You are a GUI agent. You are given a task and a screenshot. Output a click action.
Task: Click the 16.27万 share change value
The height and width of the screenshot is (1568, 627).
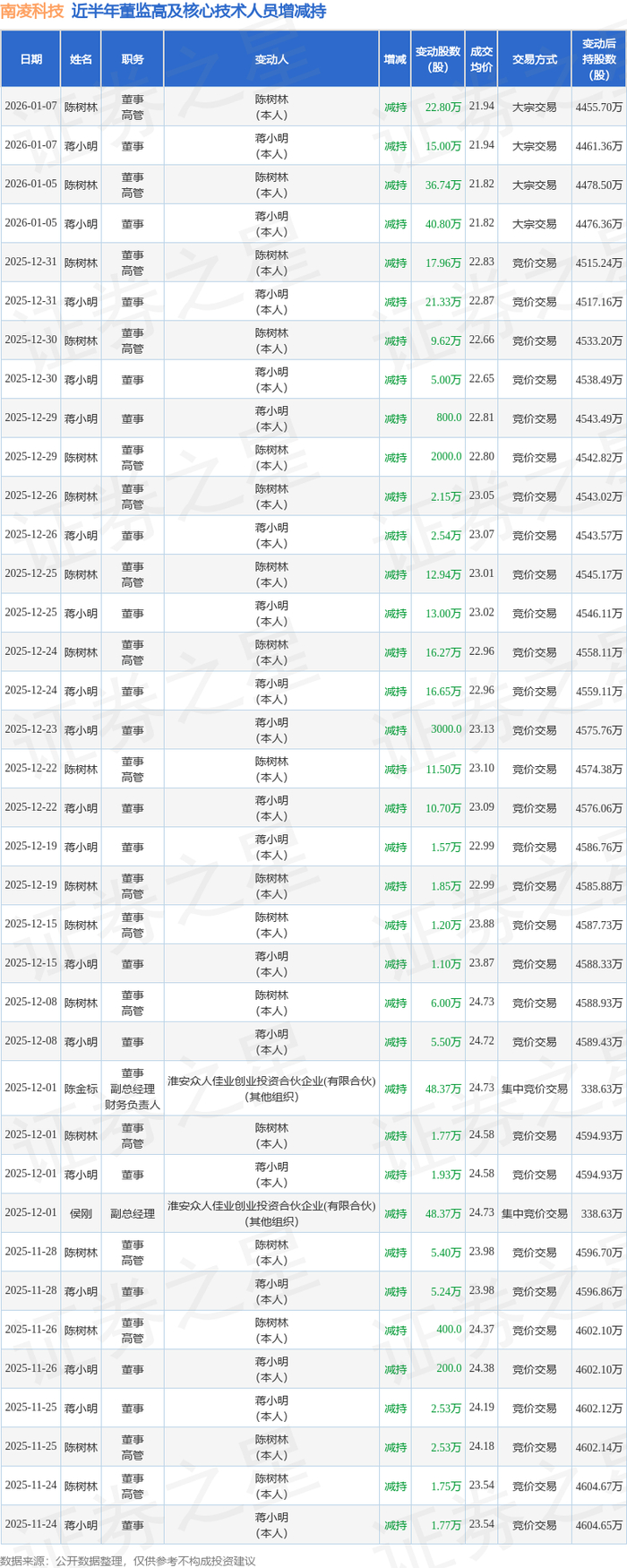[443, 652]
